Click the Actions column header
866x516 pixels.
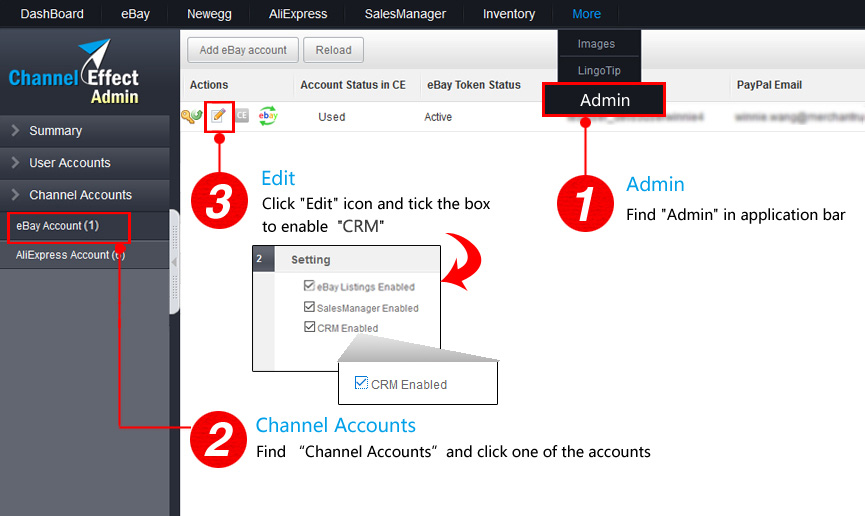(x=209, y=85)
